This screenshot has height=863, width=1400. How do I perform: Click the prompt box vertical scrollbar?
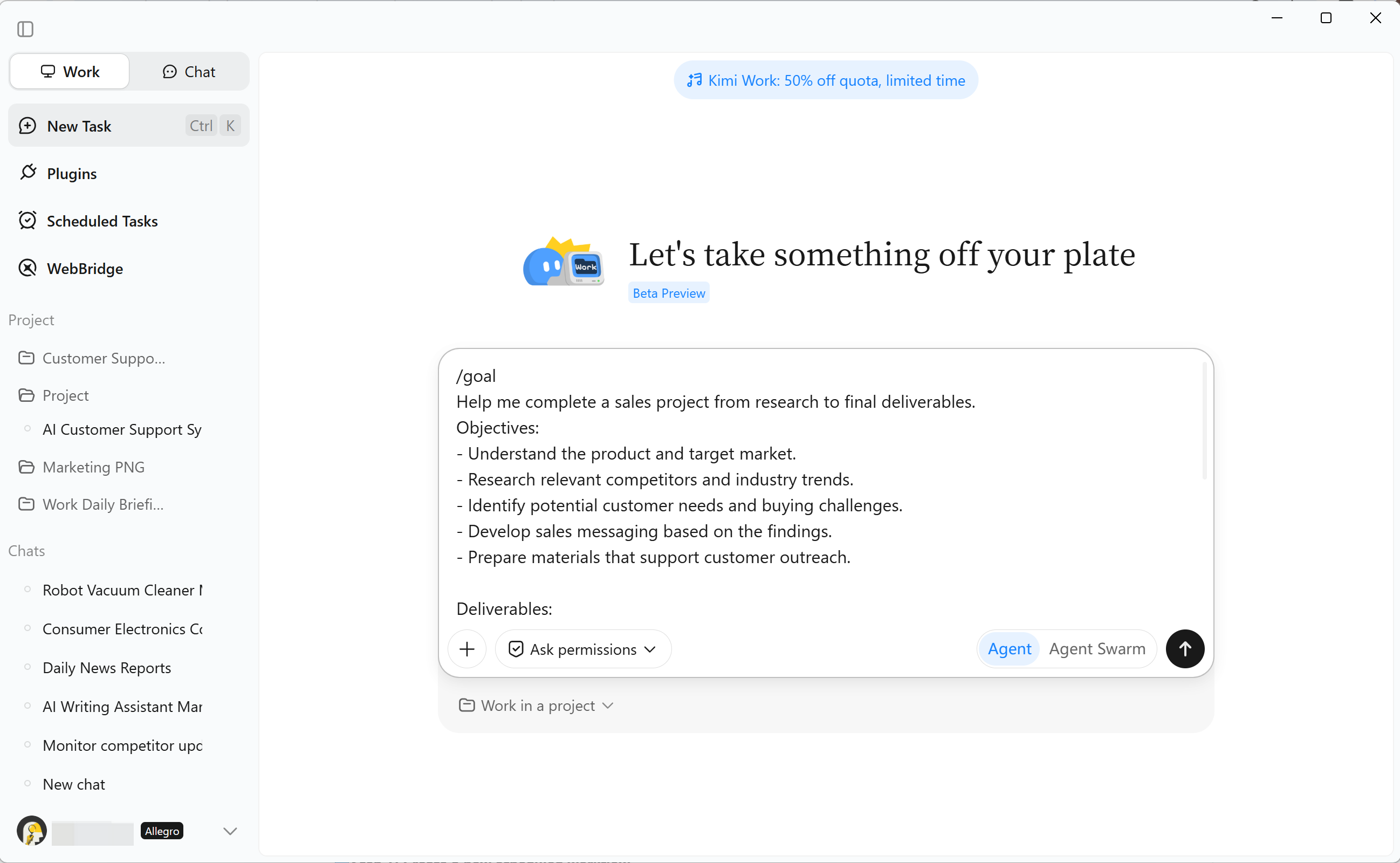click(1204, 421)
